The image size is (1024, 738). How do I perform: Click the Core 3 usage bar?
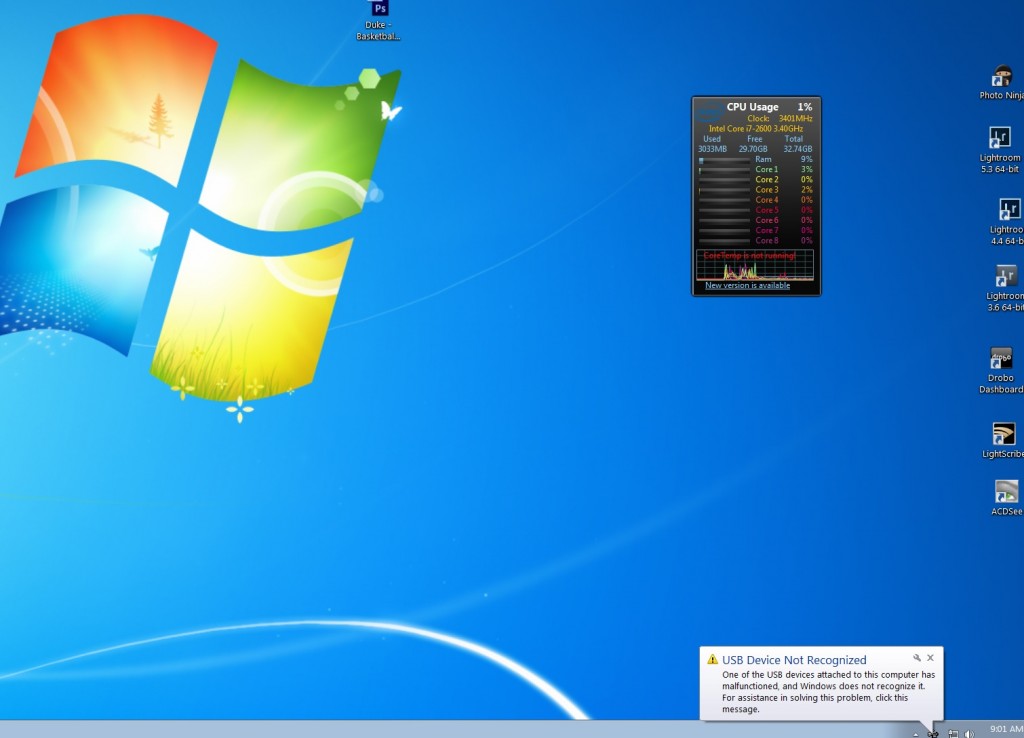724,190
